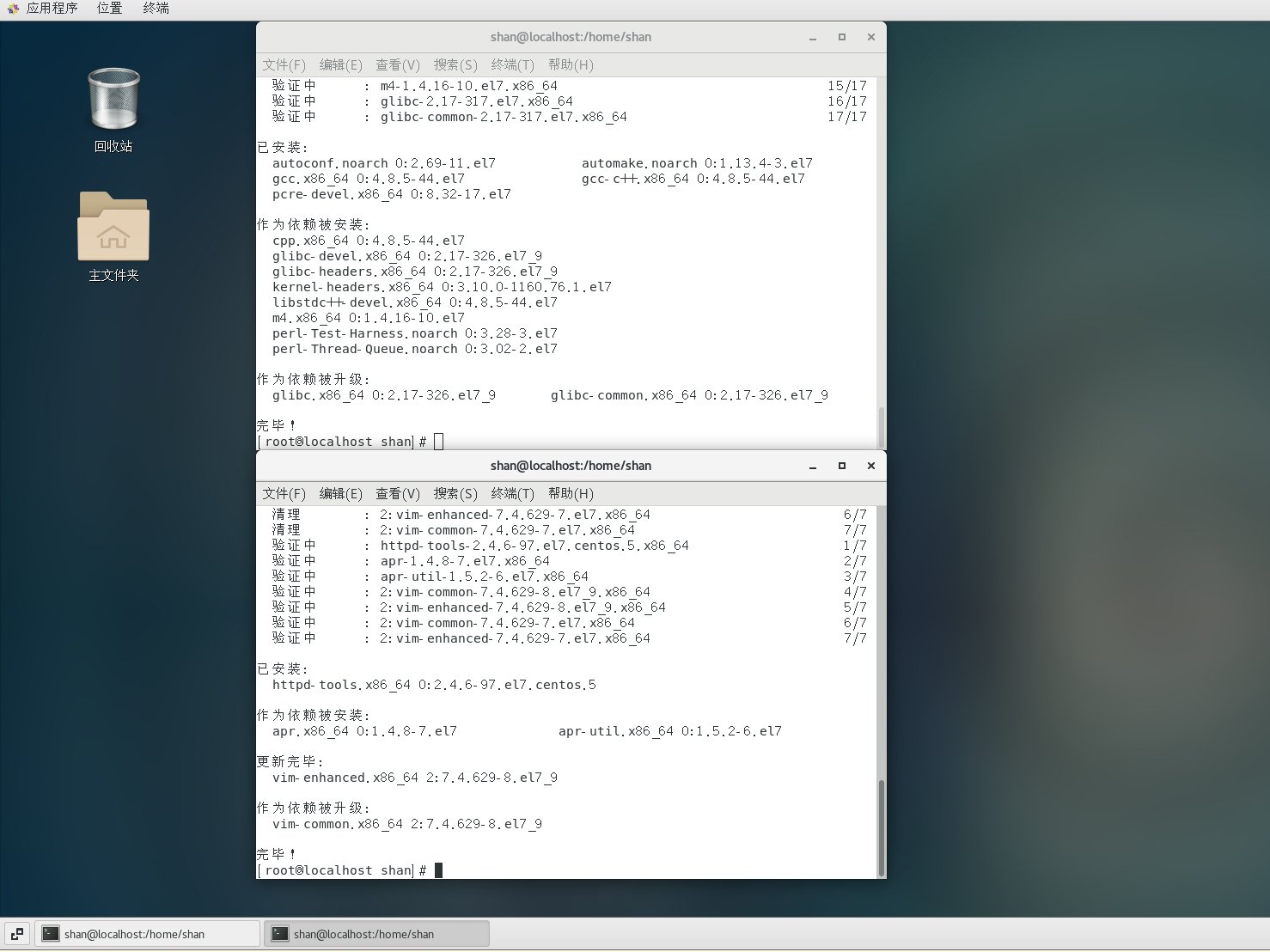Click vim-common.x86_64 2:7.4.629-8.el7_9 text
Viewport: 1270px width, 952px height.
coord(407,824)
